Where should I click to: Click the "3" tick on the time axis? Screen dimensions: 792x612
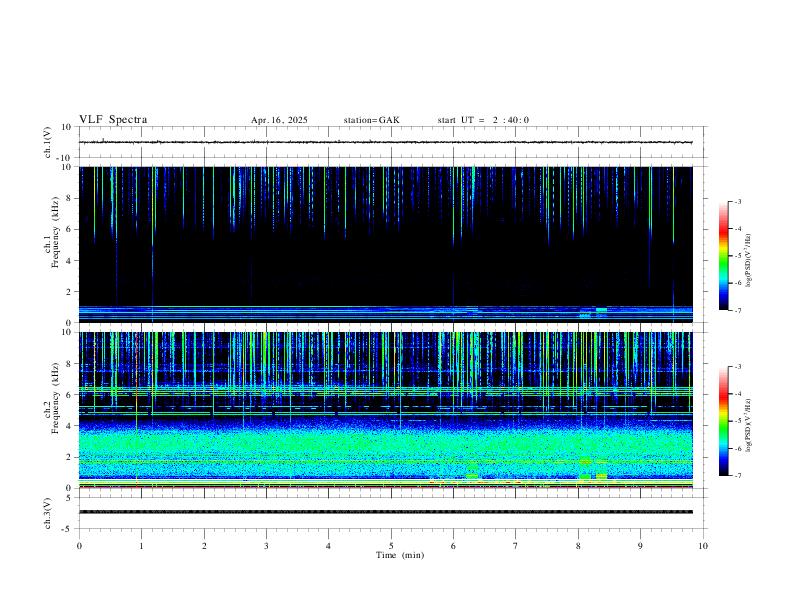pos(266,546)
